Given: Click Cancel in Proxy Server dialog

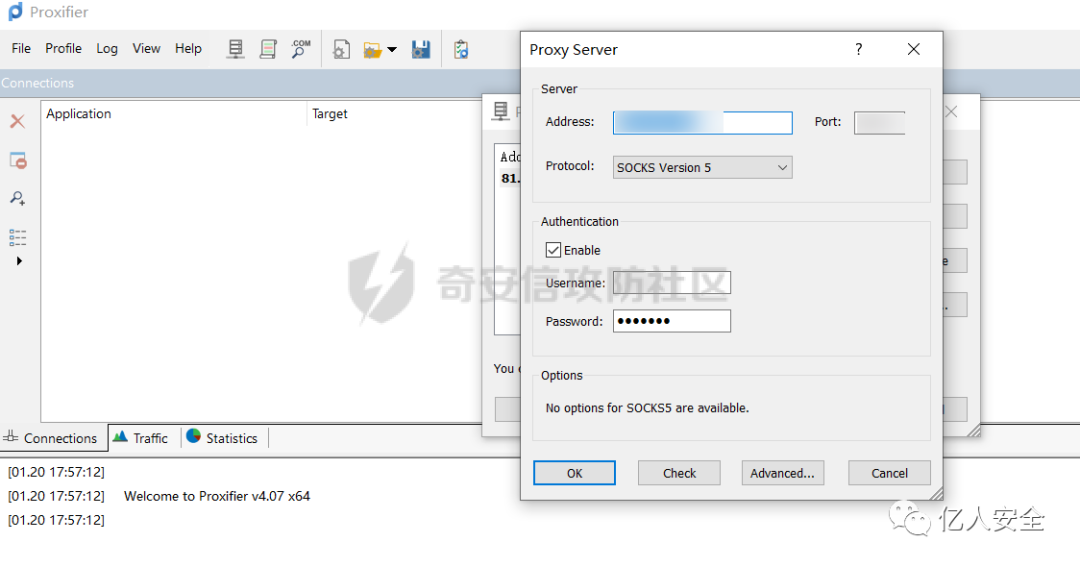Looking at the screenshot, I should tap(889, 473).
